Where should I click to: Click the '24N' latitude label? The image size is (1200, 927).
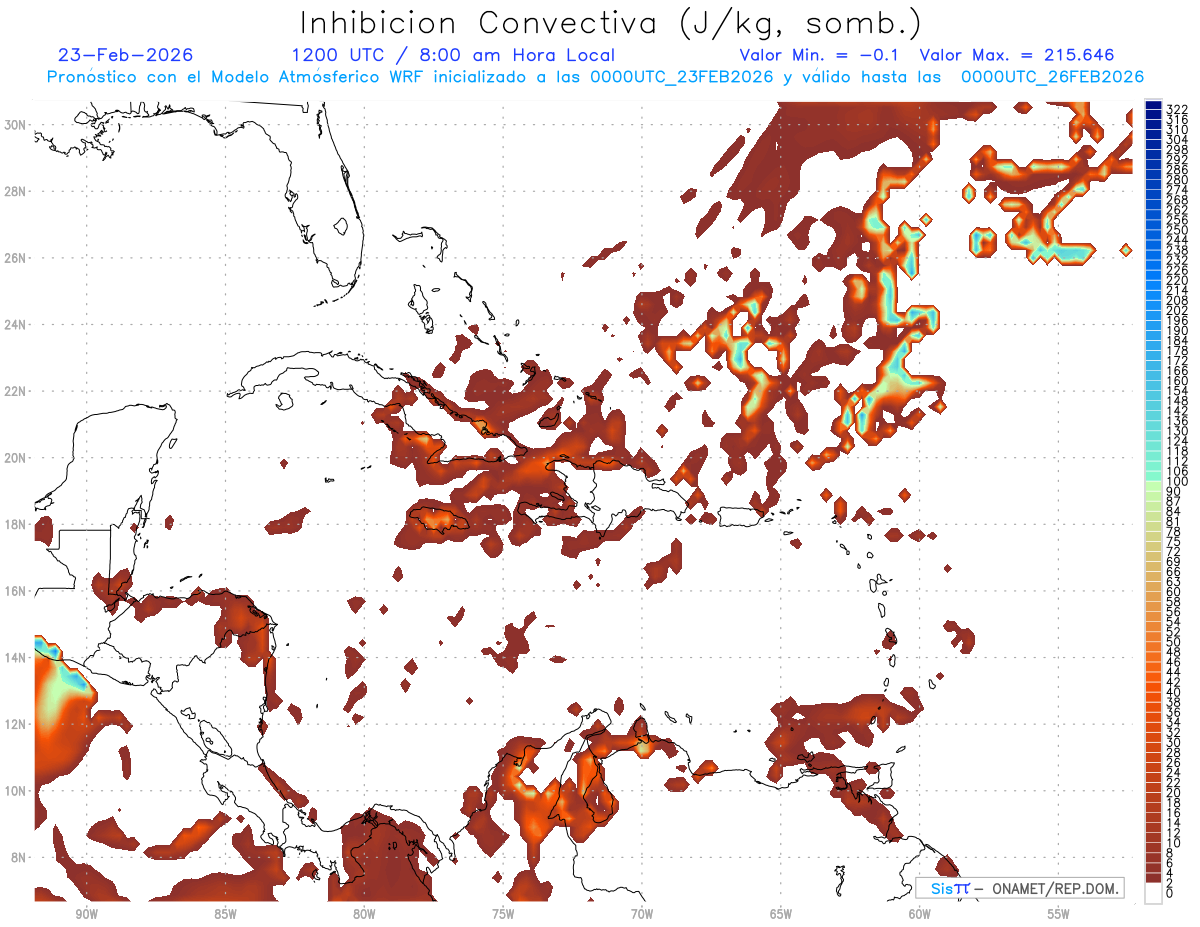pos(15,325)
